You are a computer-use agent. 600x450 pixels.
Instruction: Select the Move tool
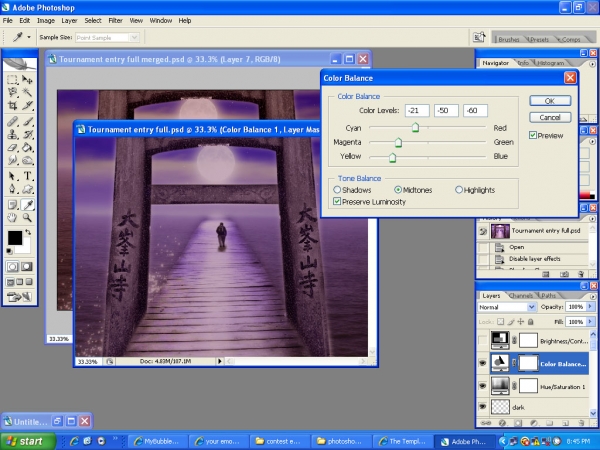27,80
